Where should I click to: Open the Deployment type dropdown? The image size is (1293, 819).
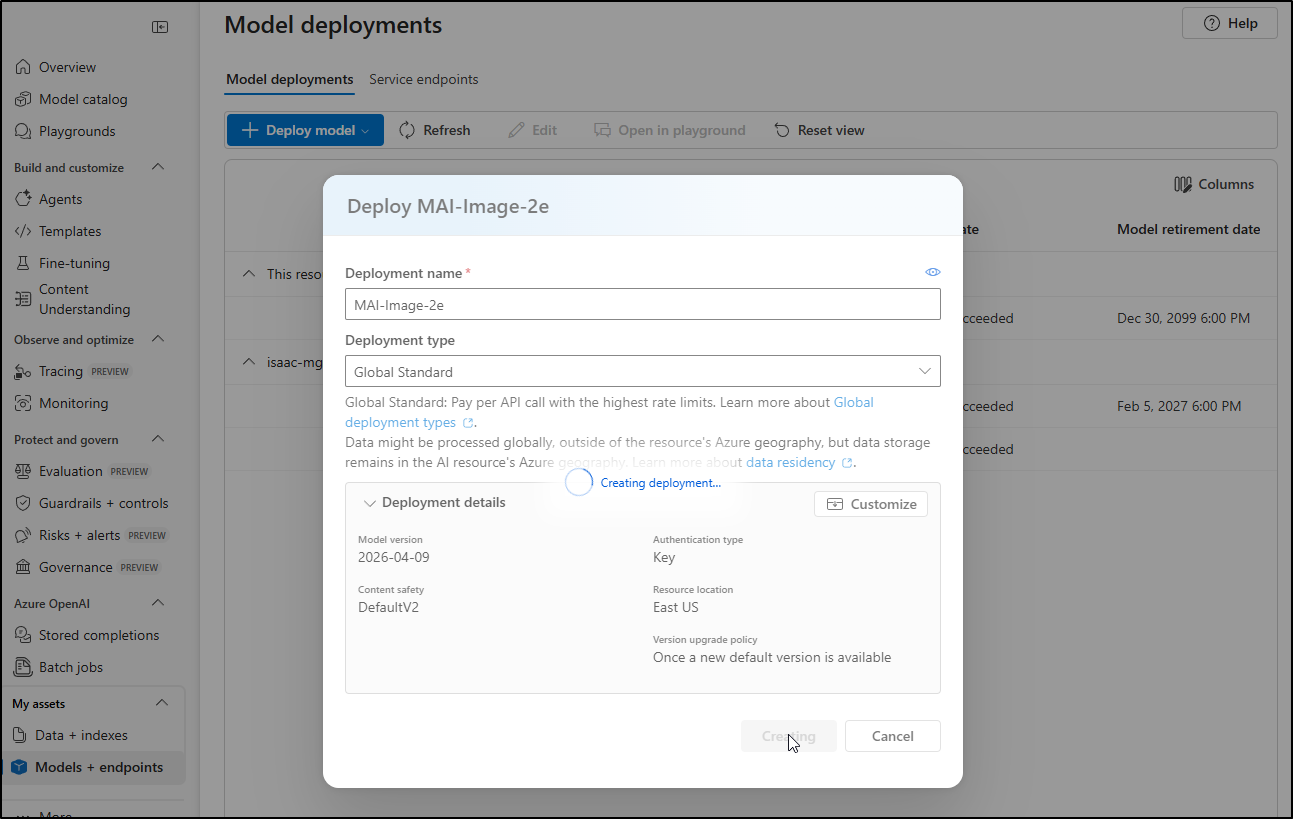point(642,371)
